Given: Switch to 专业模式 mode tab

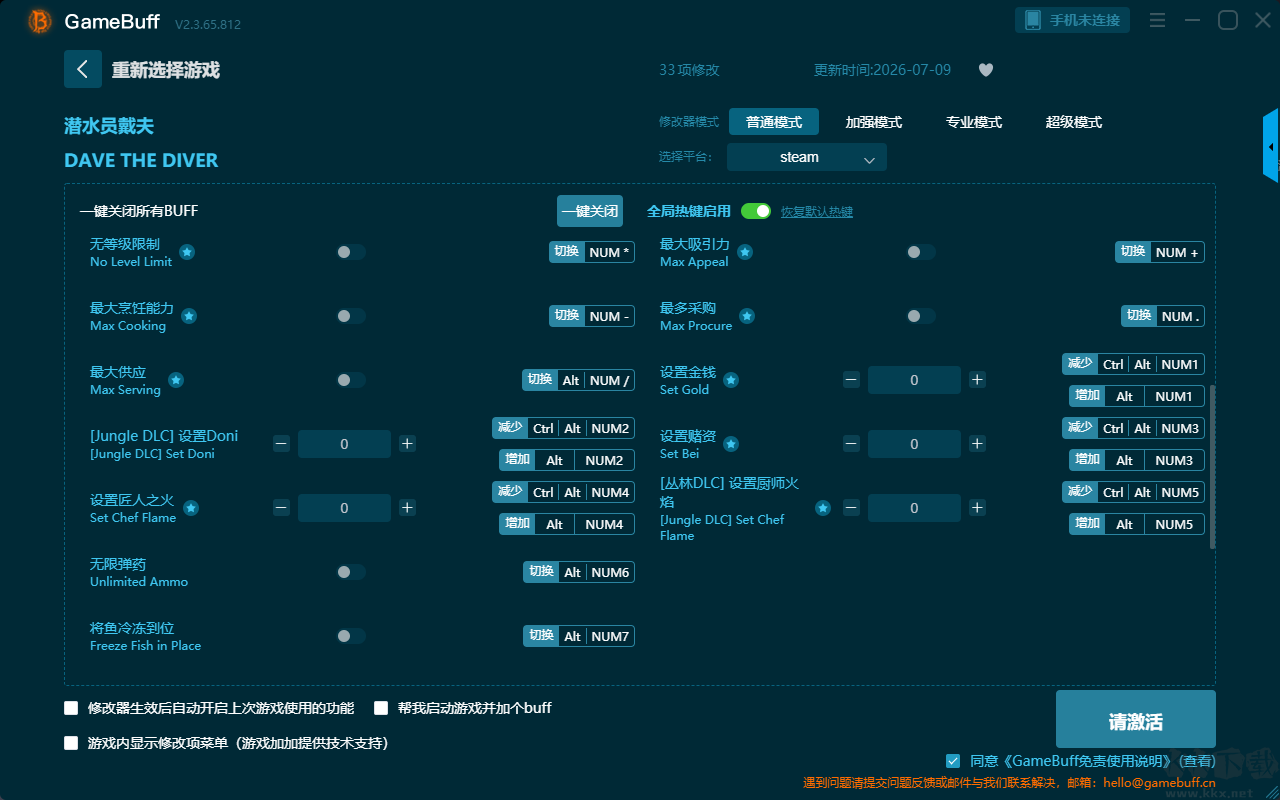Looking at the screenshot, I should pyautogui.click(x=974, y=122).
